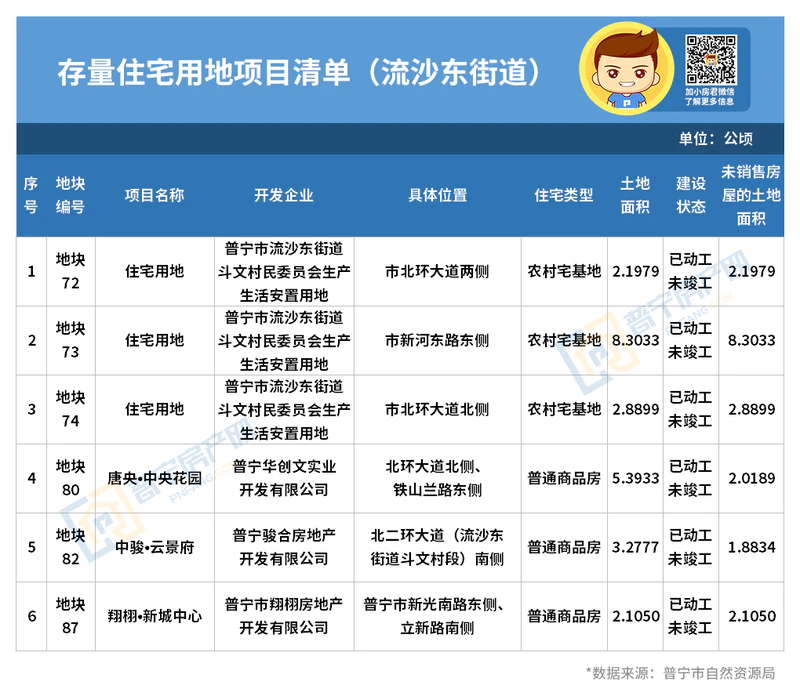
Task: Select the 序号 column header
Action: 31,195
